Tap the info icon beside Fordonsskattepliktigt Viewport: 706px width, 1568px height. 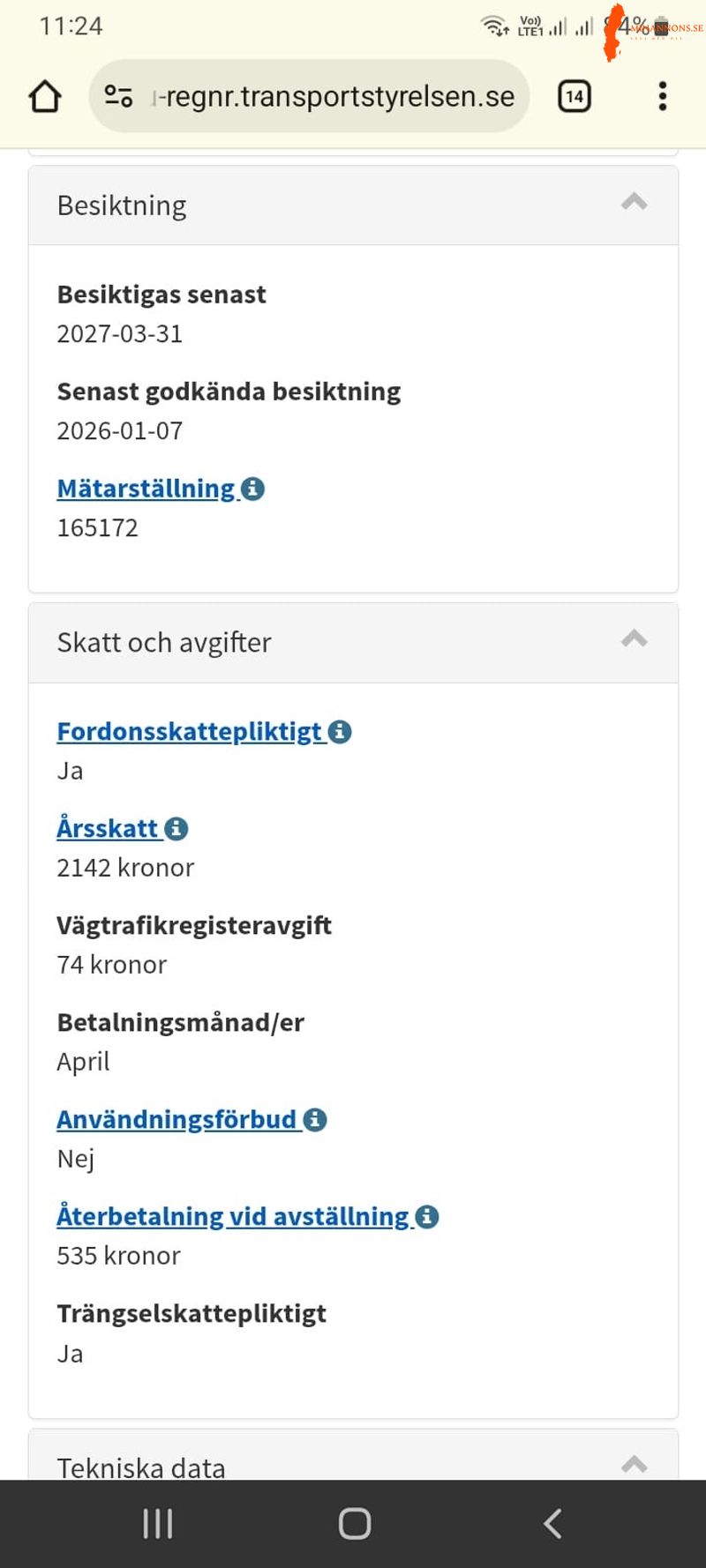pos(340,732)
